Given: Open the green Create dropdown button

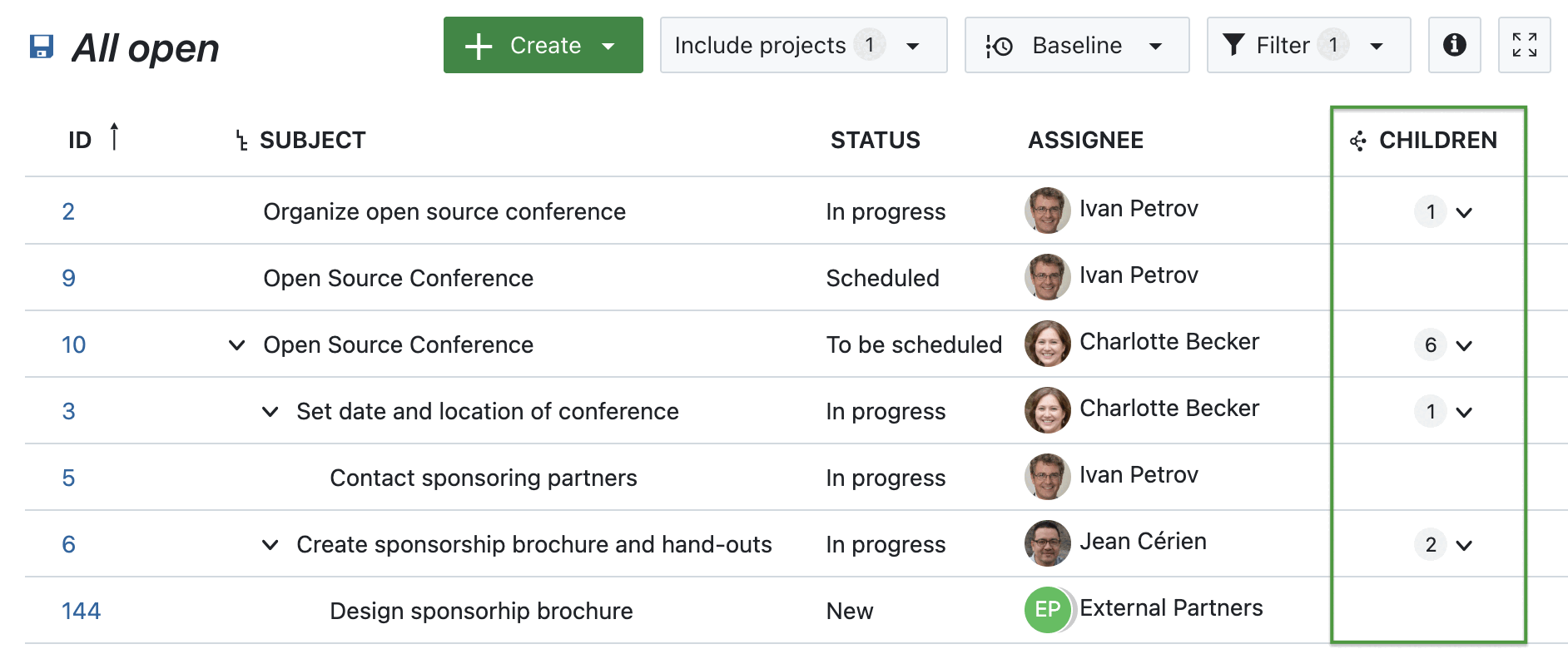Looking at the screenshot, I should tap(543, 45).
